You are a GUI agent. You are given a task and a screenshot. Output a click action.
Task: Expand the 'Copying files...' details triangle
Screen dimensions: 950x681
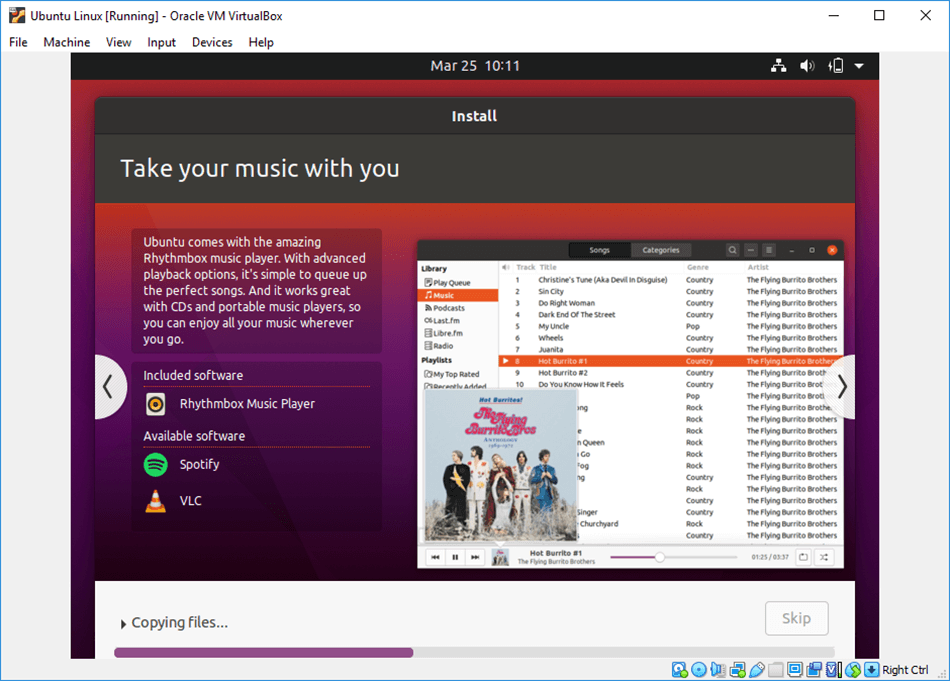[x=123, y=623]
